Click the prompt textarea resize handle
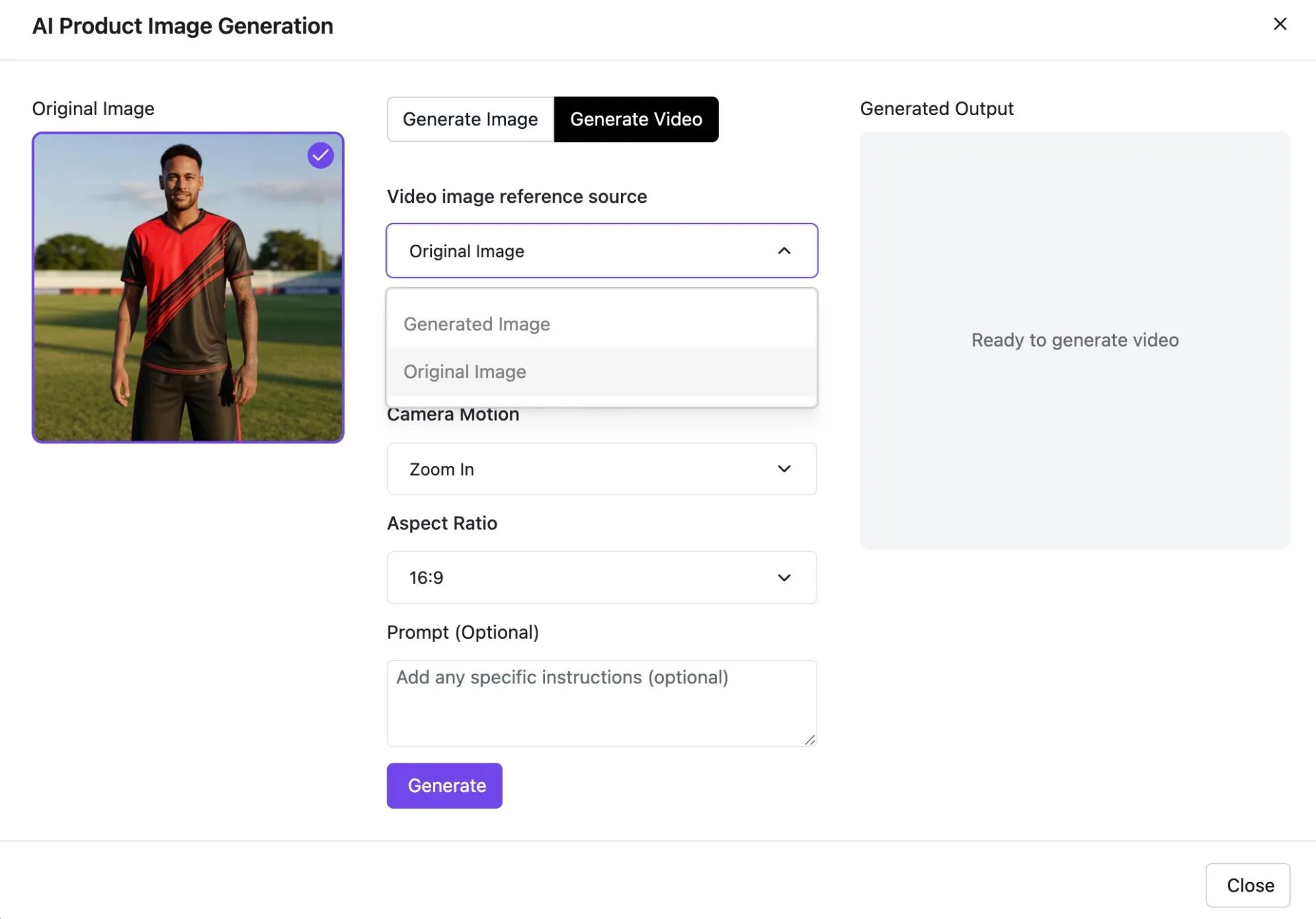The height and width of the screenshot is (919, 1316). tap(809, 739)
